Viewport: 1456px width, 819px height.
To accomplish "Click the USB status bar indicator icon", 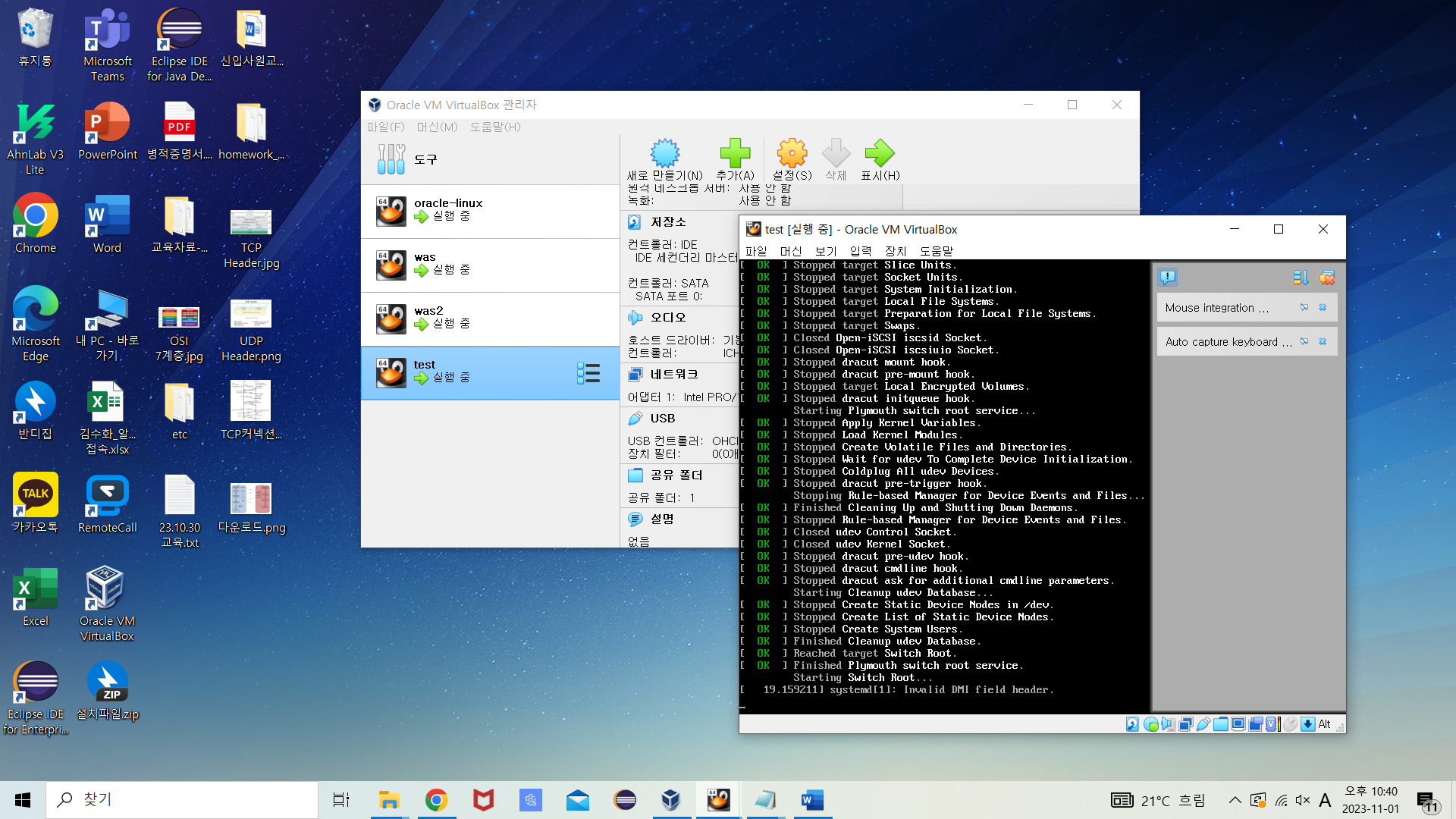I will coord(1203,724).
